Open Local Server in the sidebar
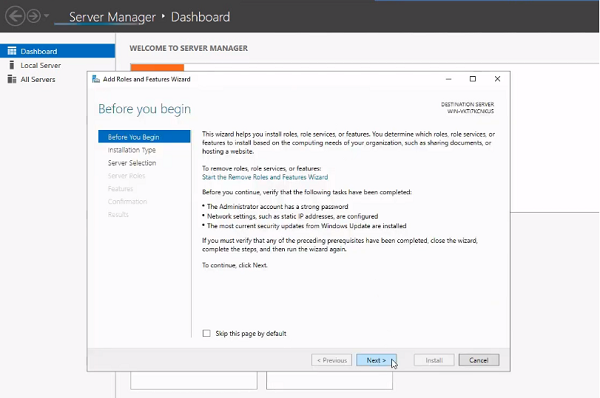600x398 pixels. click(41, 65)
